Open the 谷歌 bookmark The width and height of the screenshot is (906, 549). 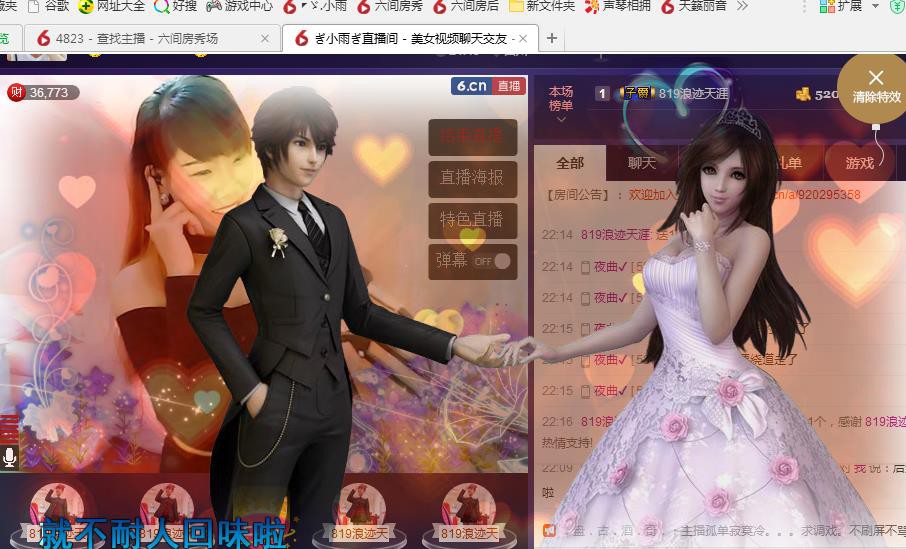click(x=49, y=6)
